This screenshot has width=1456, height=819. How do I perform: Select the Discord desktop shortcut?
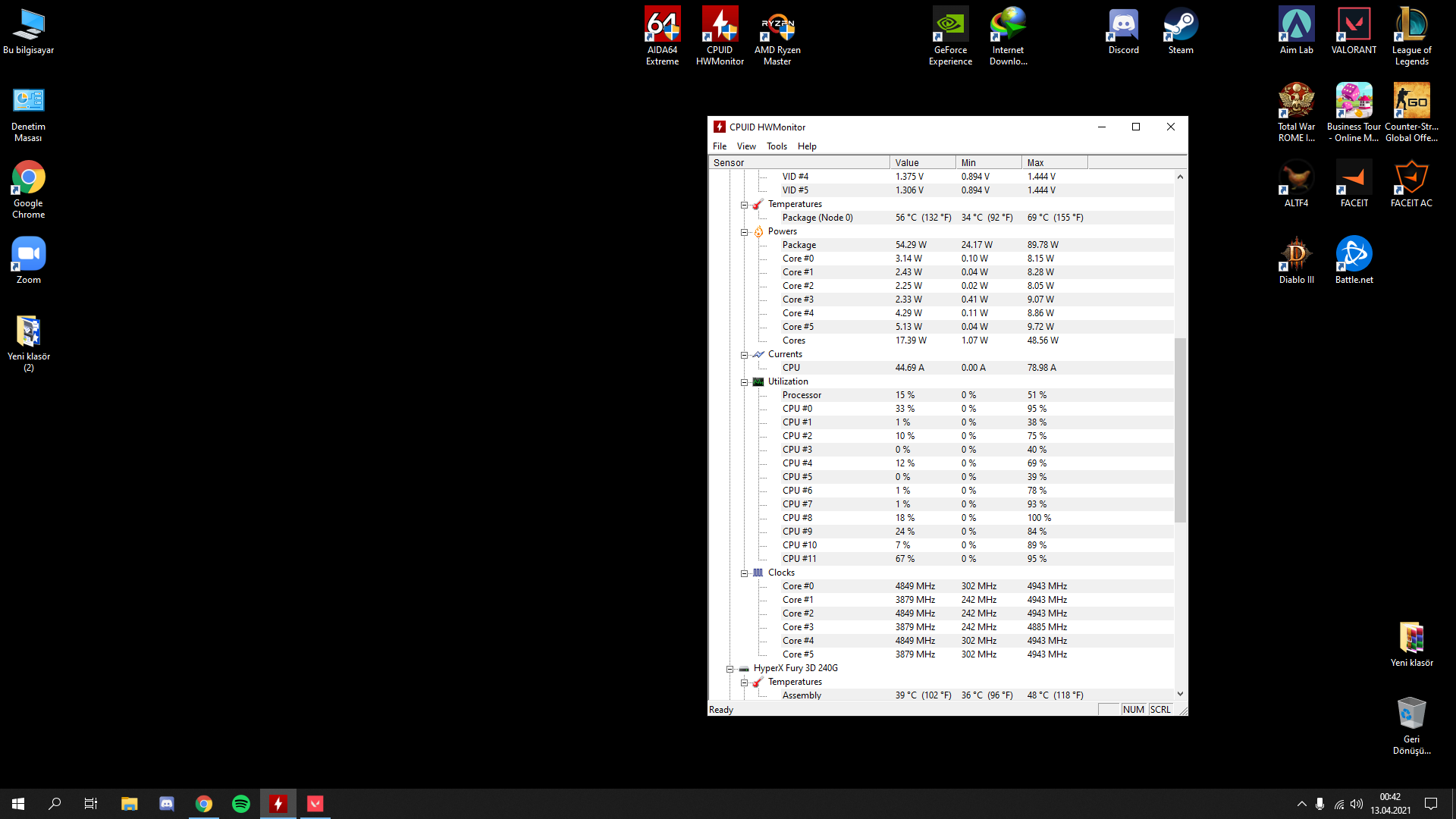tap(1123, 31)
